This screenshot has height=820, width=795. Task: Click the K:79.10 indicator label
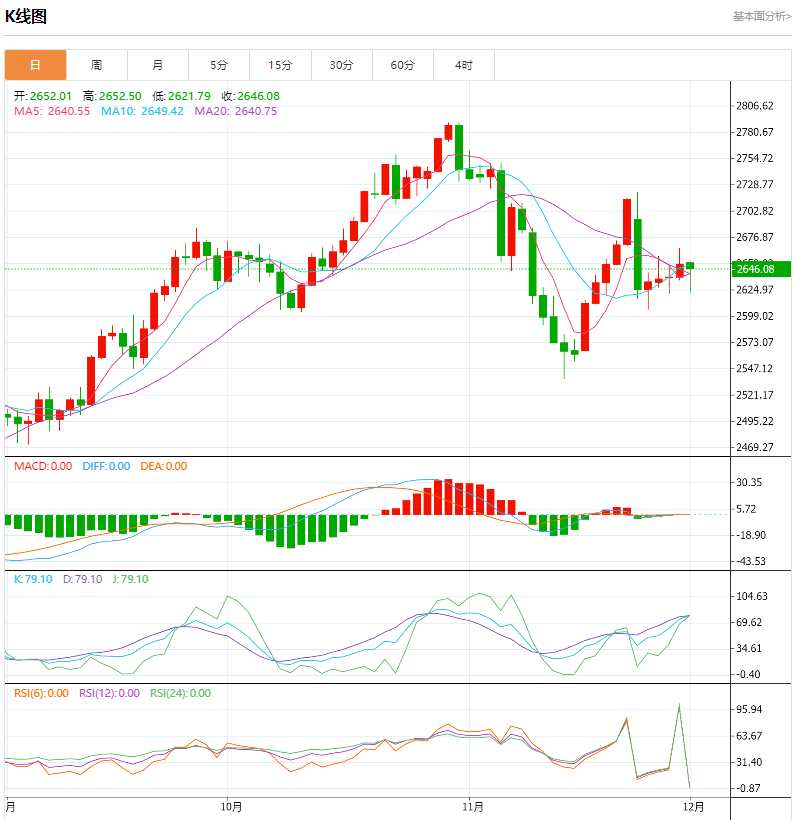pos(33,579)
